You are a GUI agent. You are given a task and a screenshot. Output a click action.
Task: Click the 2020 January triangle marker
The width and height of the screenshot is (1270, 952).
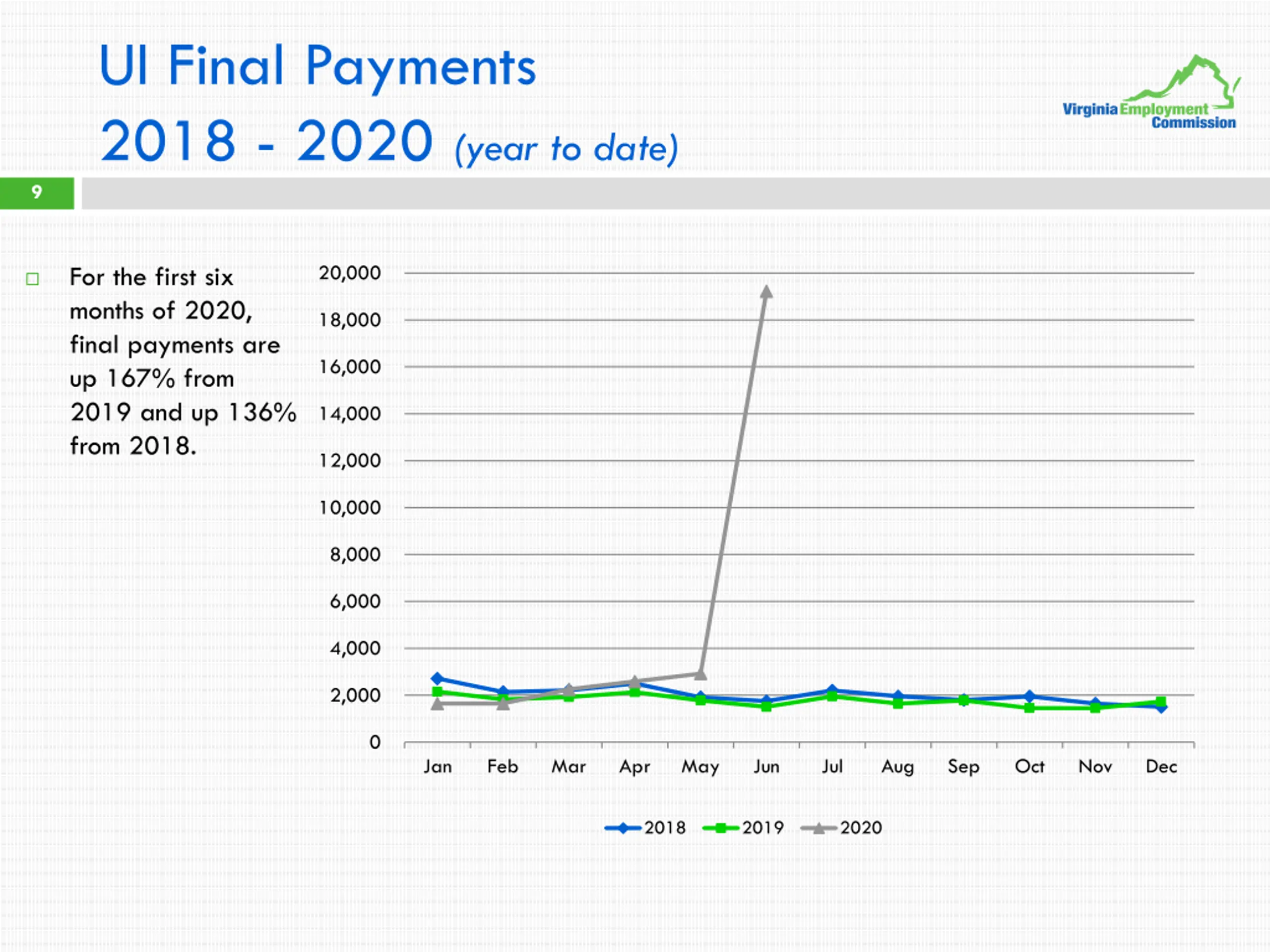coord(438,703)
